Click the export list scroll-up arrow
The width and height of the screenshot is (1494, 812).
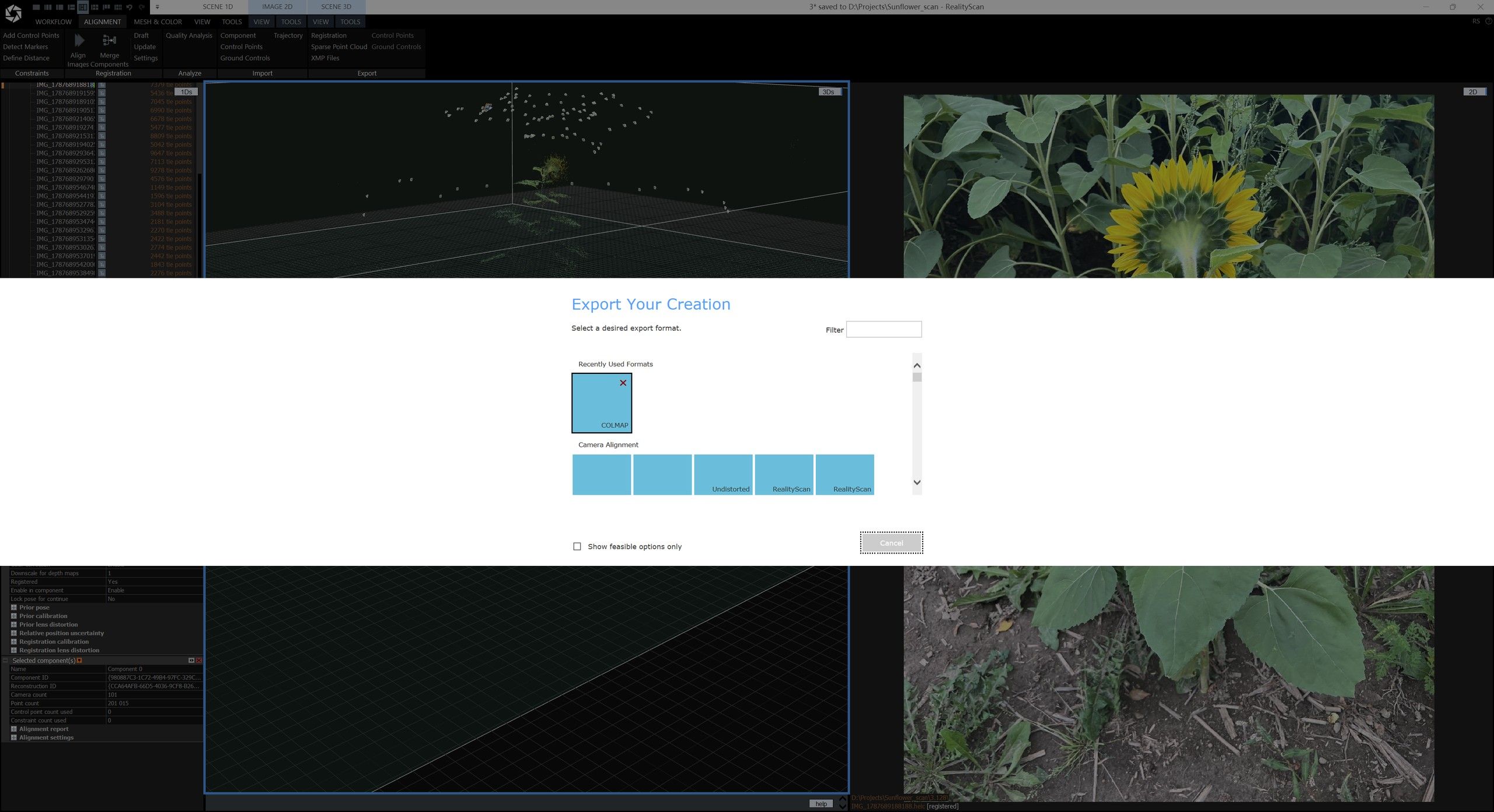click(x=917, y=365)
